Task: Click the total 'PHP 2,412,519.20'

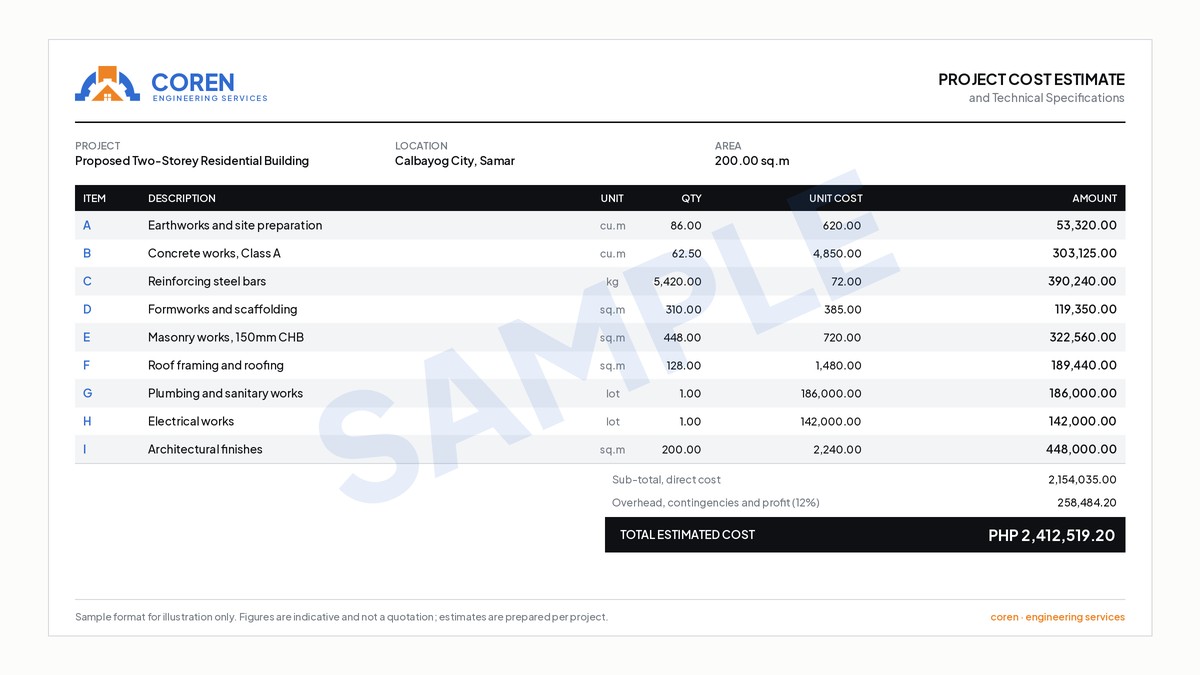Action: (x=1051, y=535)
